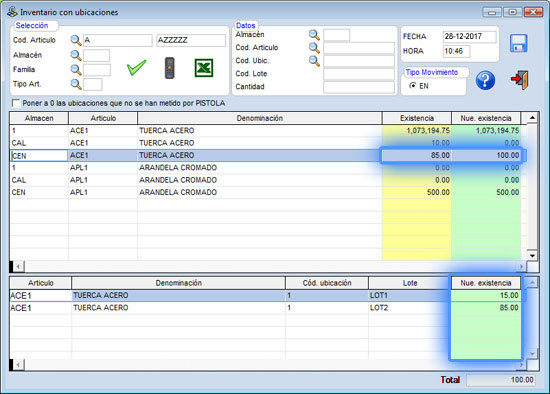
Task: Click lower grid horizontal scrollbar left arrow
Action: [18, 365]
